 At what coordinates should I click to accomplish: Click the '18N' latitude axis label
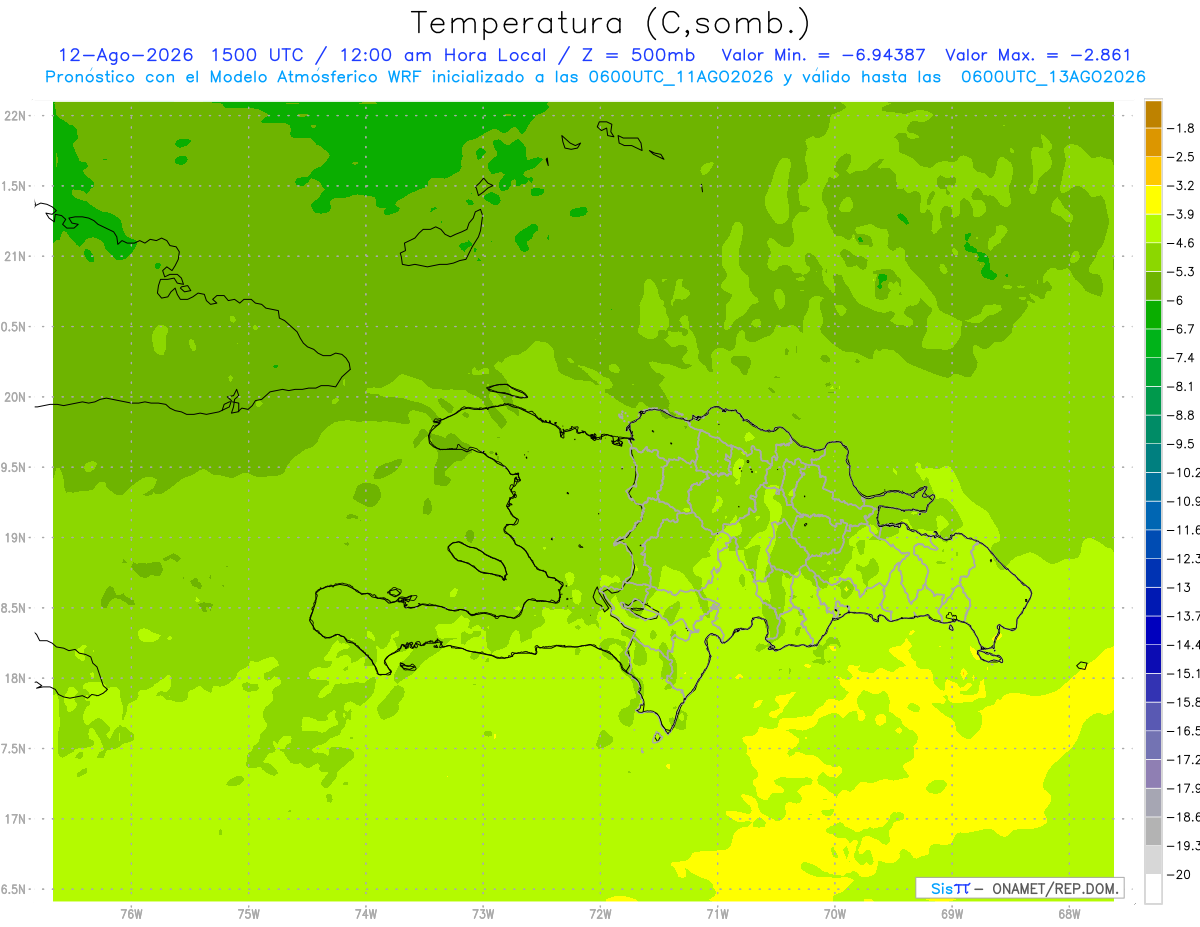[16, 678]
